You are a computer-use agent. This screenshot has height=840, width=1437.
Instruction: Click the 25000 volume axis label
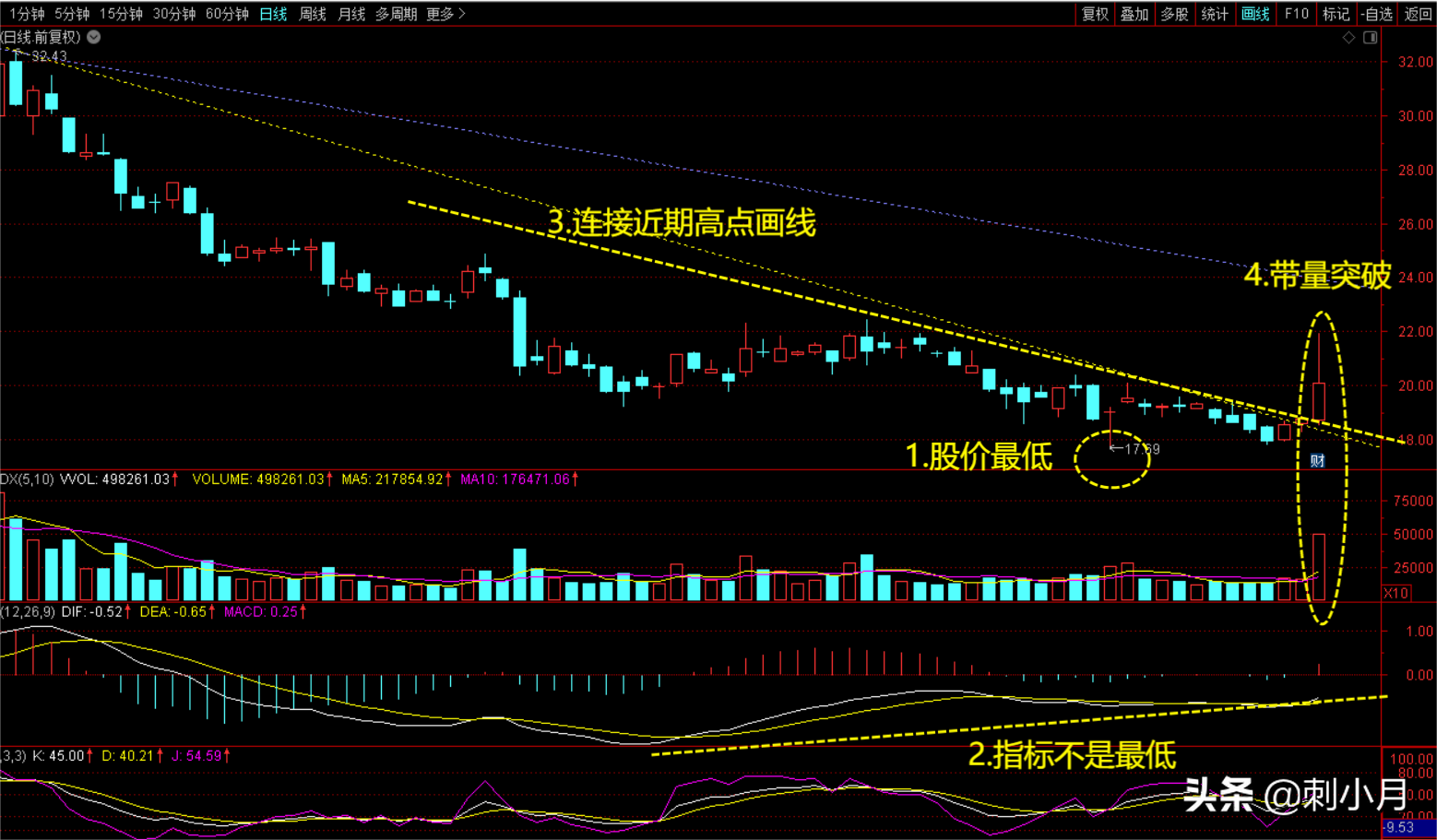tap(1414, 568)
